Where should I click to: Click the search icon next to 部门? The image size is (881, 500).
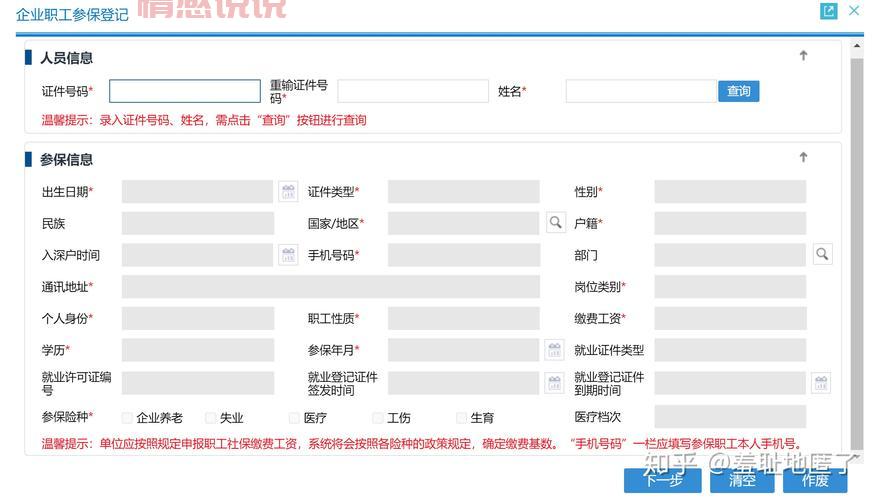click(822, 254)
